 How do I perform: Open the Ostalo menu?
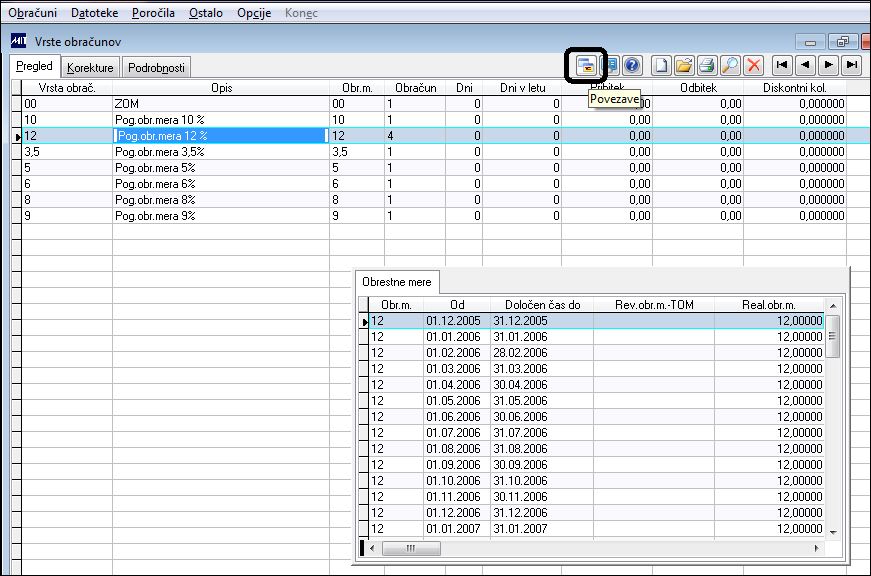point(206,13)
